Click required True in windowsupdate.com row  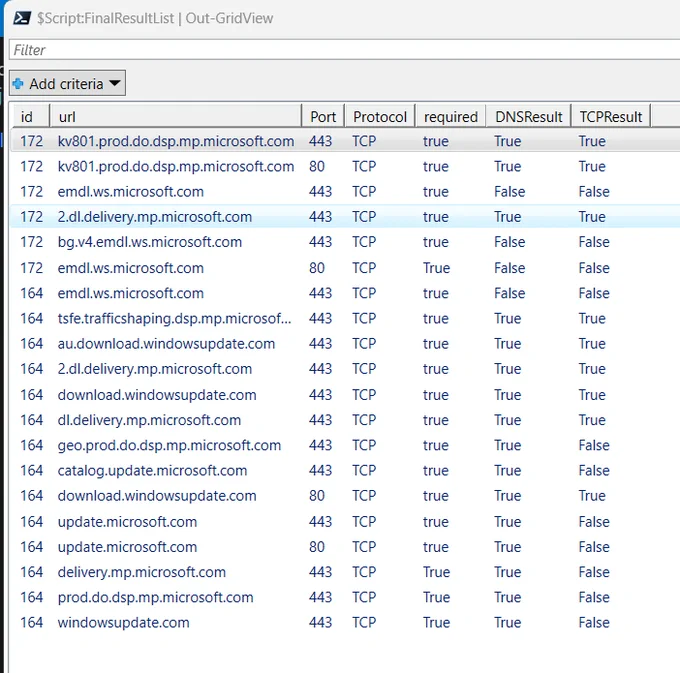[436, 622]
